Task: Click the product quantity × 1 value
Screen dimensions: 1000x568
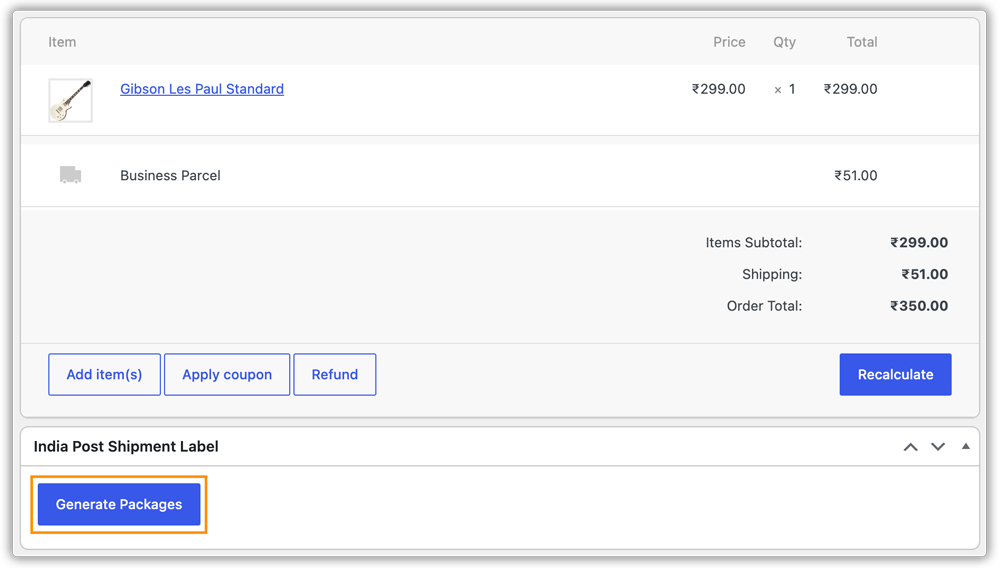Action: coord(784,89)
